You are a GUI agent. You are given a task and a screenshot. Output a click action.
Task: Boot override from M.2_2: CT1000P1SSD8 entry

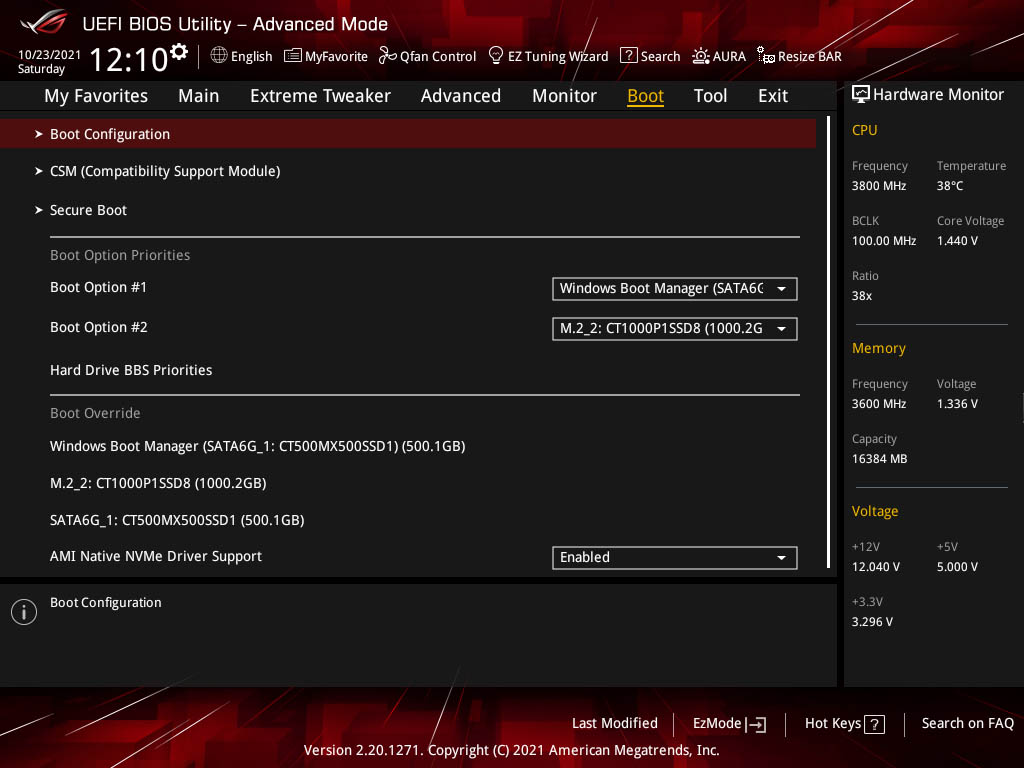coord(158,483)
